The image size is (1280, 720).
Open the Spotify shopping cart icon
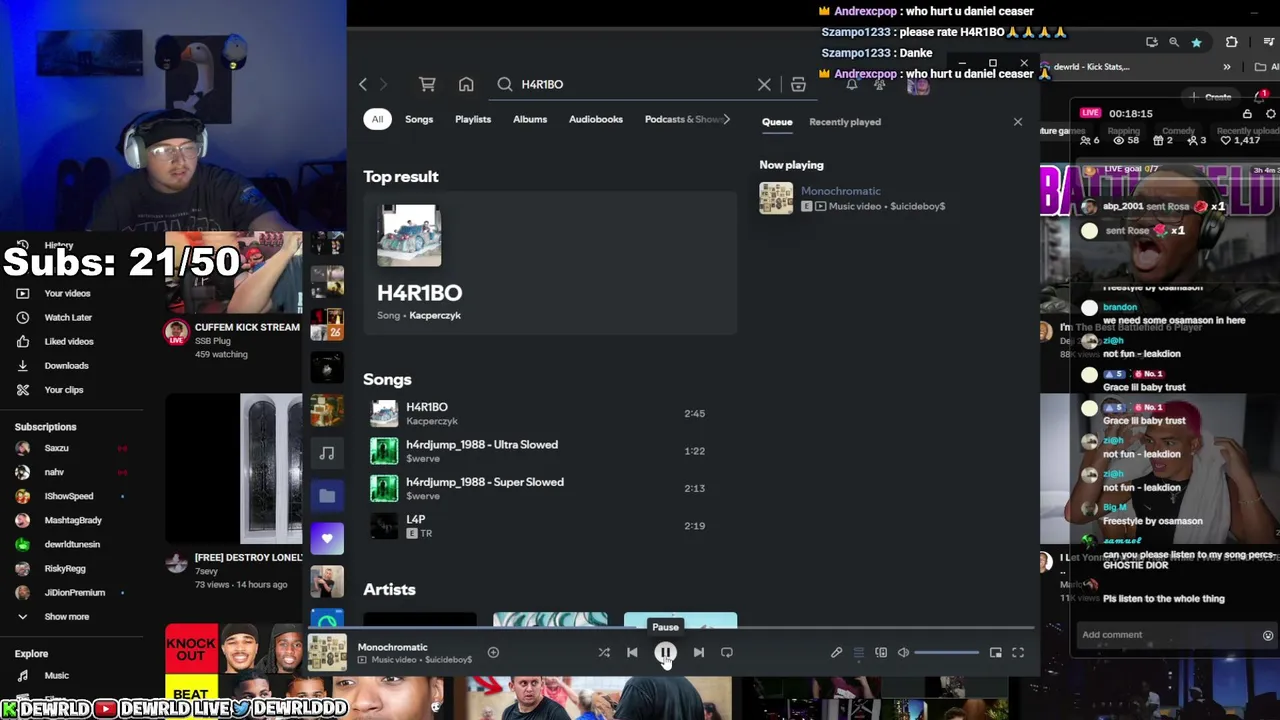427,85
